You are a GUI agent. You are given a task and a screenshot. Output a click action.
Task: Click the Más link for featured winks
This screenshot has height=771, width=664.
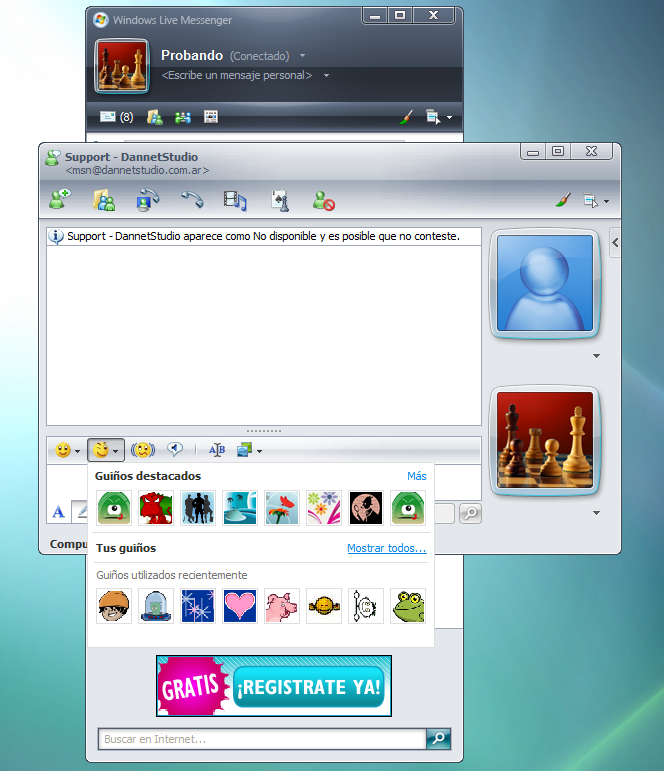pos(417,476)
